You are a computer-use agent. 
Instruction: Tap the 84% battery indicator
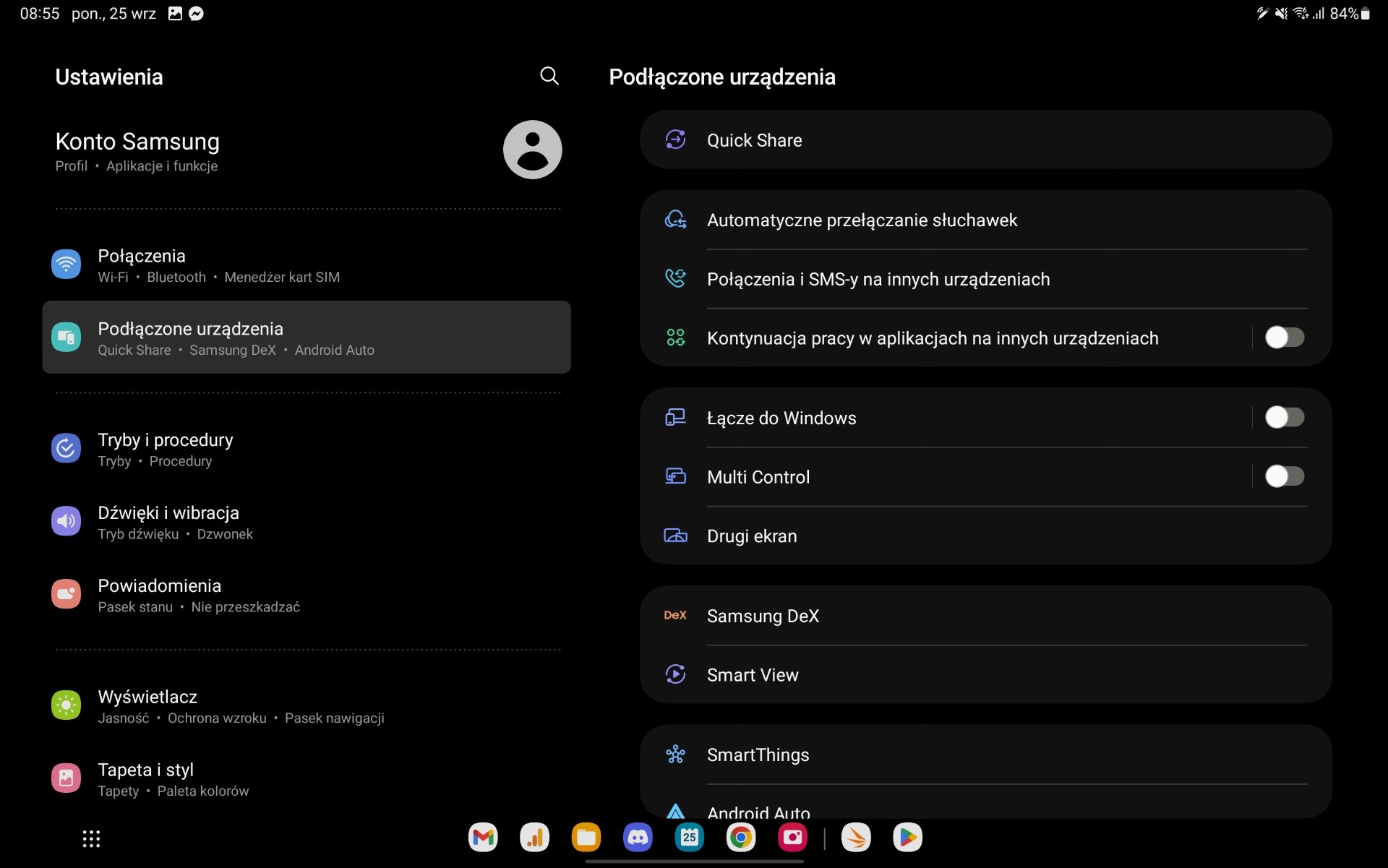(x=1350, y=14)
